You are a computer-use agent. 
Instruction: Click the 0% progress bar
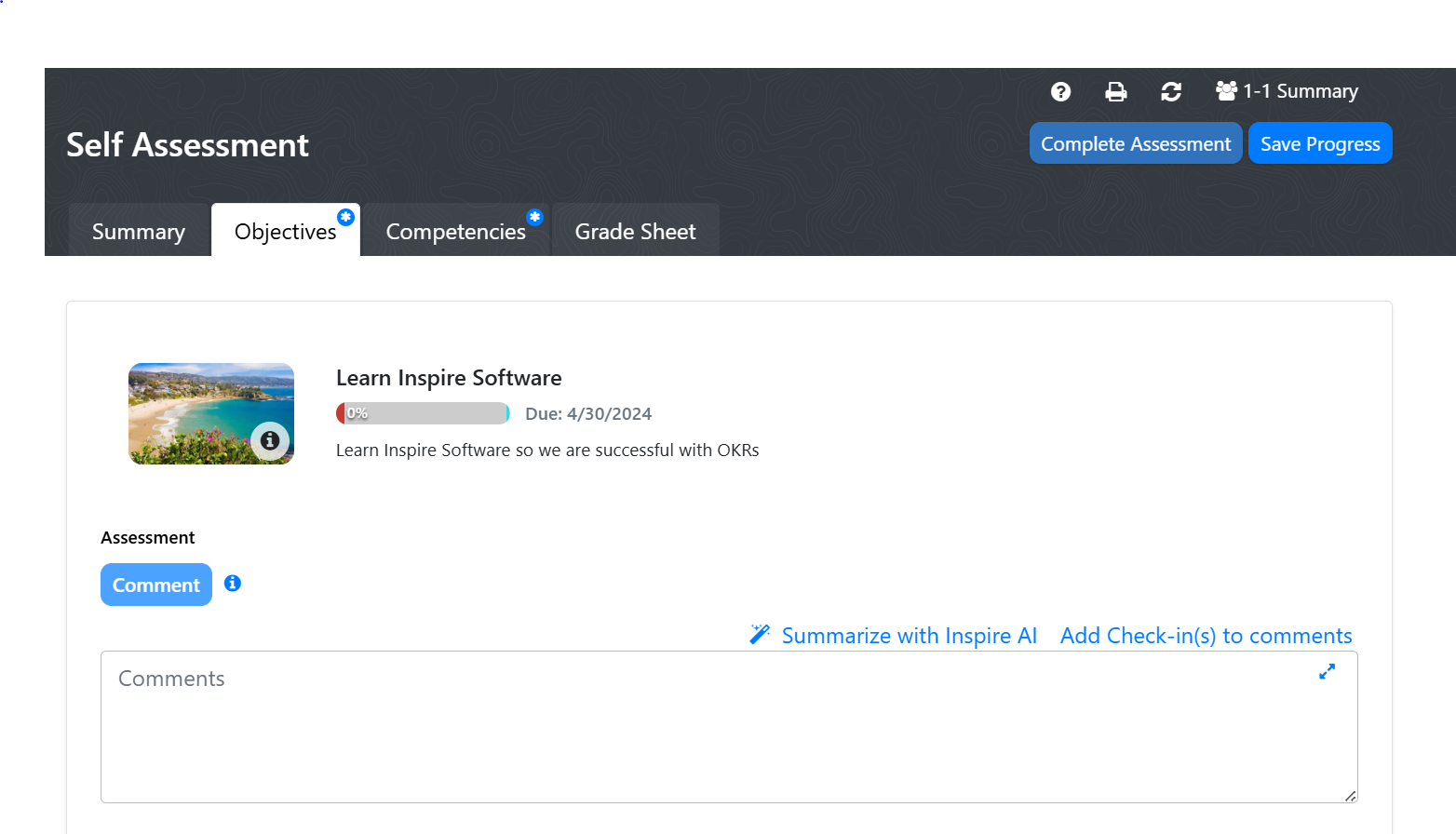click(x=423, y=413)
